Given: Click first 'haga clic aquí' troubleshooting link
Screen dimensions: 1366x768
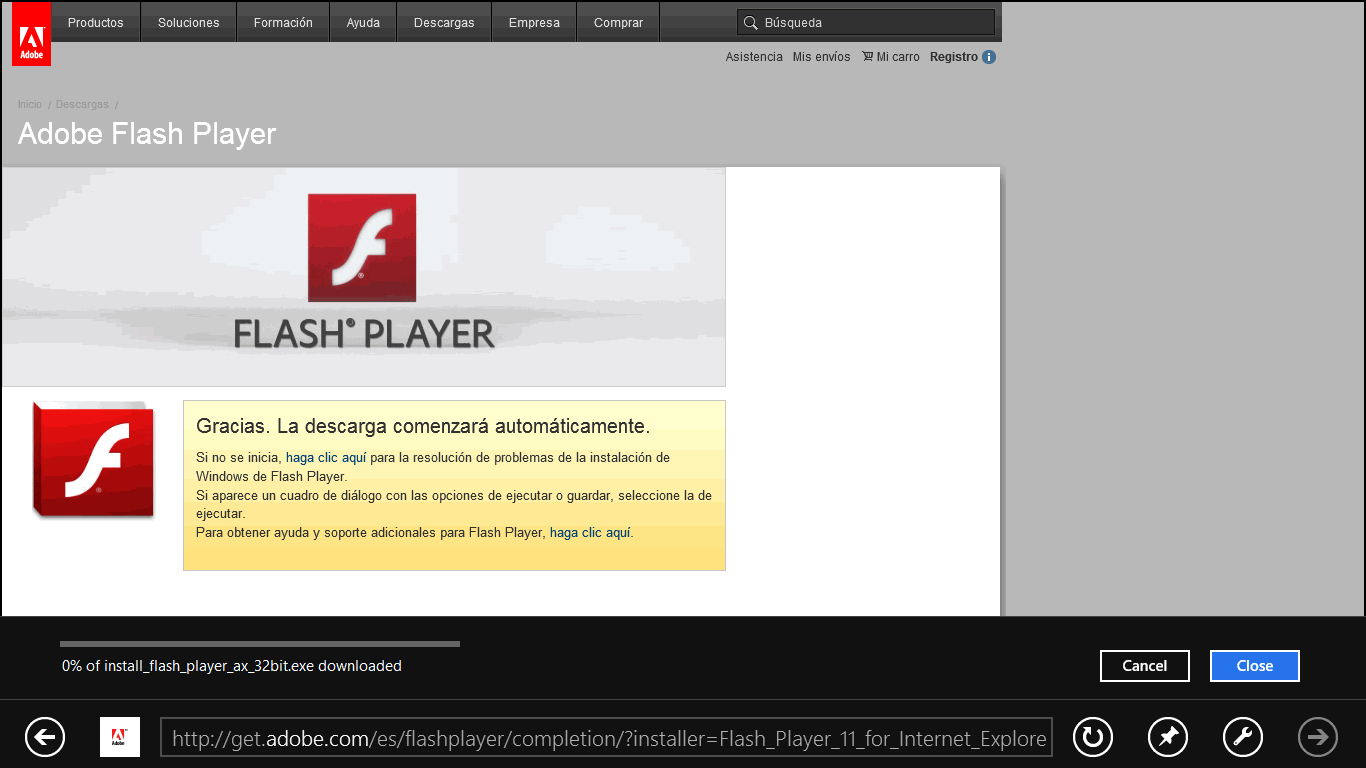Looking at the screenshot, I should 326,457.
